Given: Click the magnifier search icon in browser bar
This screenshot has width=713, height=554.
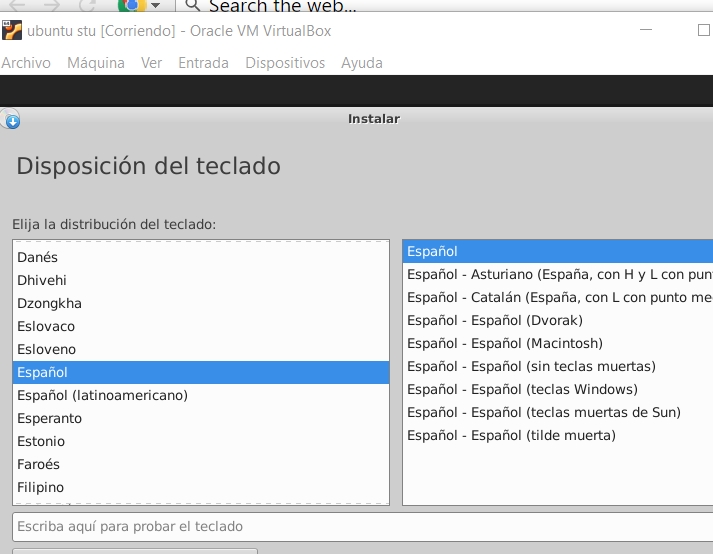Looking at the screenshot, I should (x=193, y=5).
